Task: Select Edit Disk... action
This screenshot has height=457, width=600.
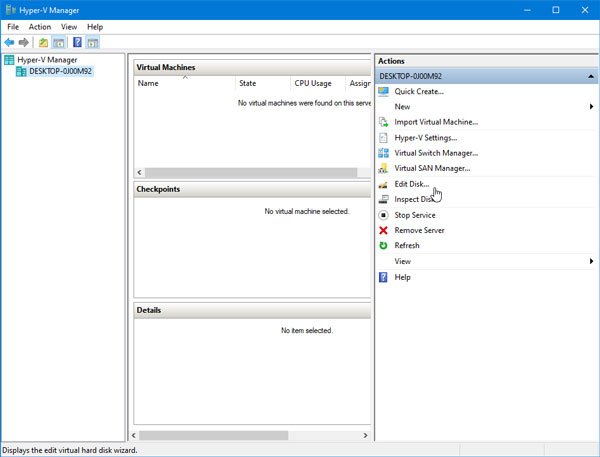Action: [412, 184]
